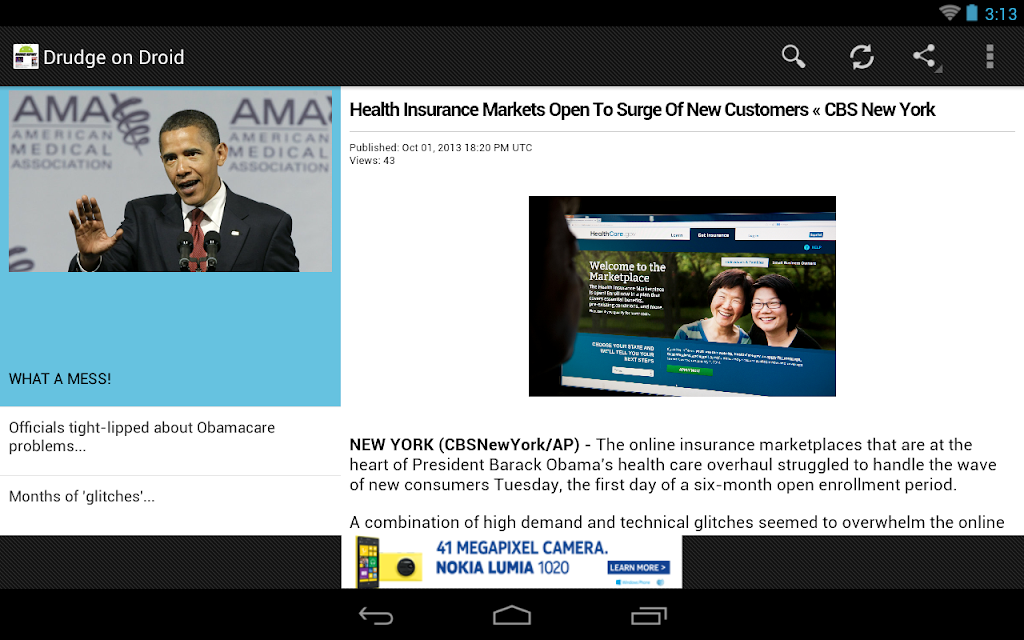Open Android recent apps
1024x640 pixels.
[648, 615]
